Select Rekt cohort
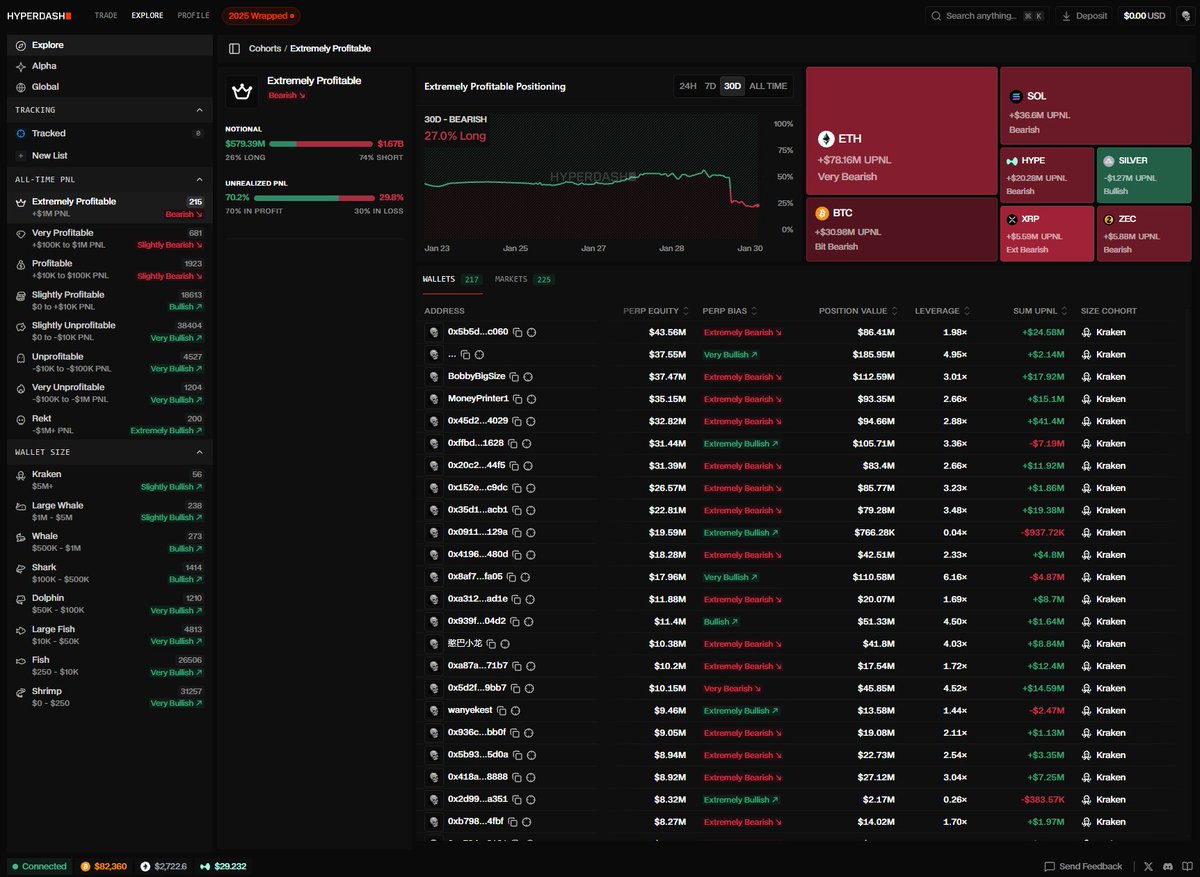This screenshot has height=877, width=1200. [x=108, y=424]
